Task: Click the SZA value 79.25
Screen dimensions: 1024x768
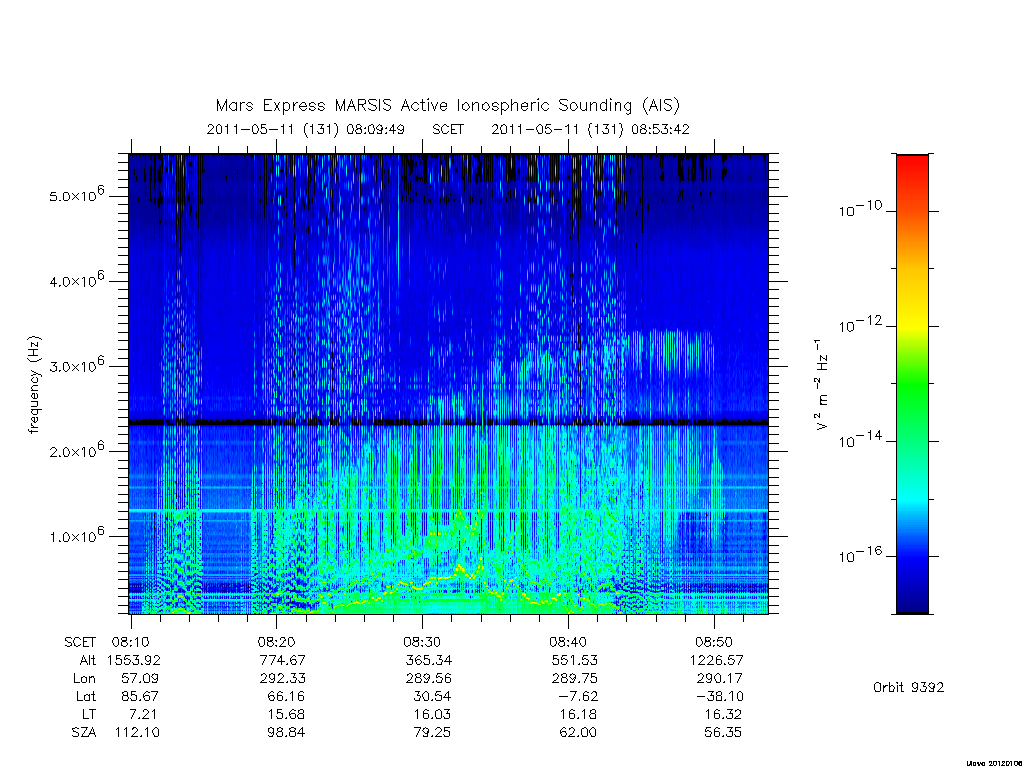Action: tap(432, 733)
